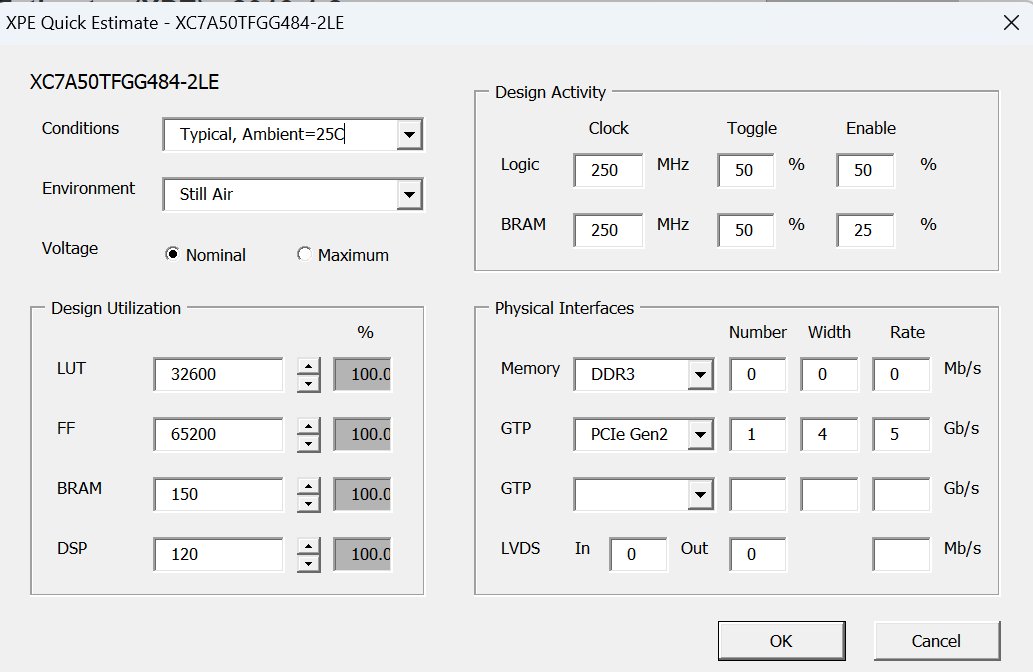Cancel the Quick Estimate dialog
Image resolution: width=1033 pixels, height=672 pixels.
click(936, 641)
